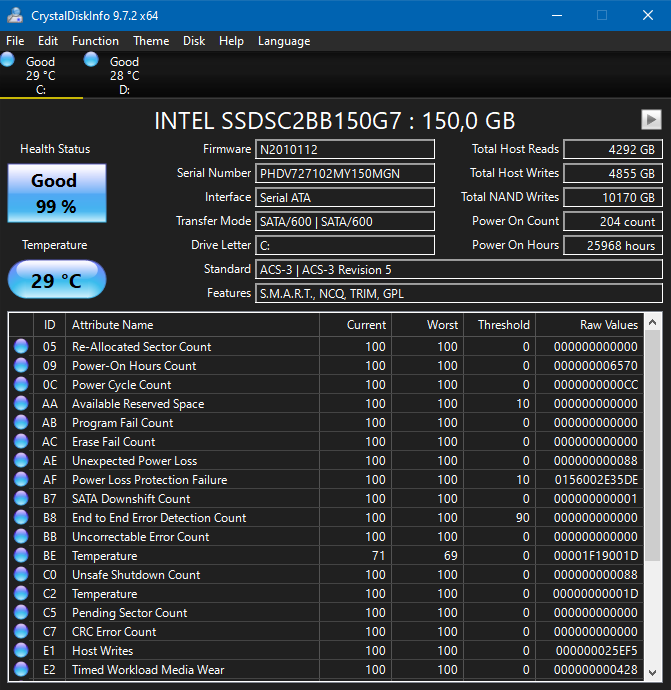The image size is (671, 690).
Task: Click status orb for Power Loss Protection Failure
Action: (x=21, y=479)
